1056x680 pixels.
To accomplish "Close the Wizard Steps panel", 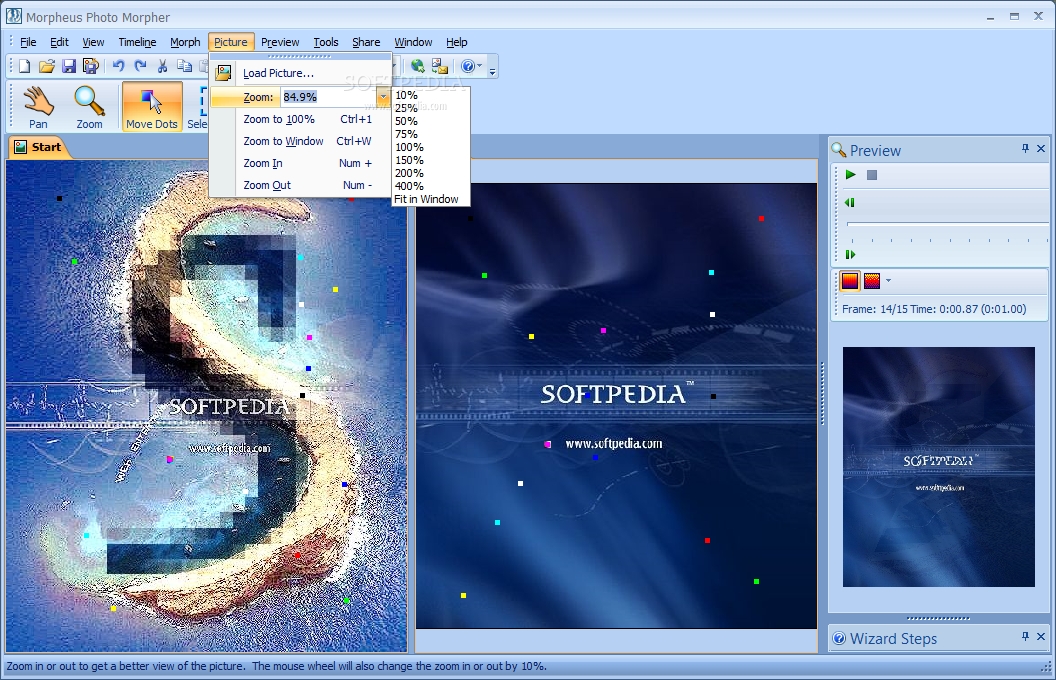I will pyautogui.click(x=1041, y=636).
